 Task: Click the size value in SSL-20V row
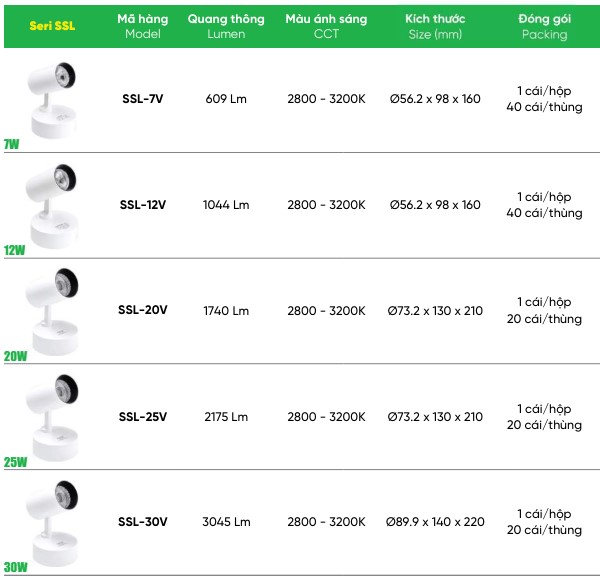coord(435,310)
